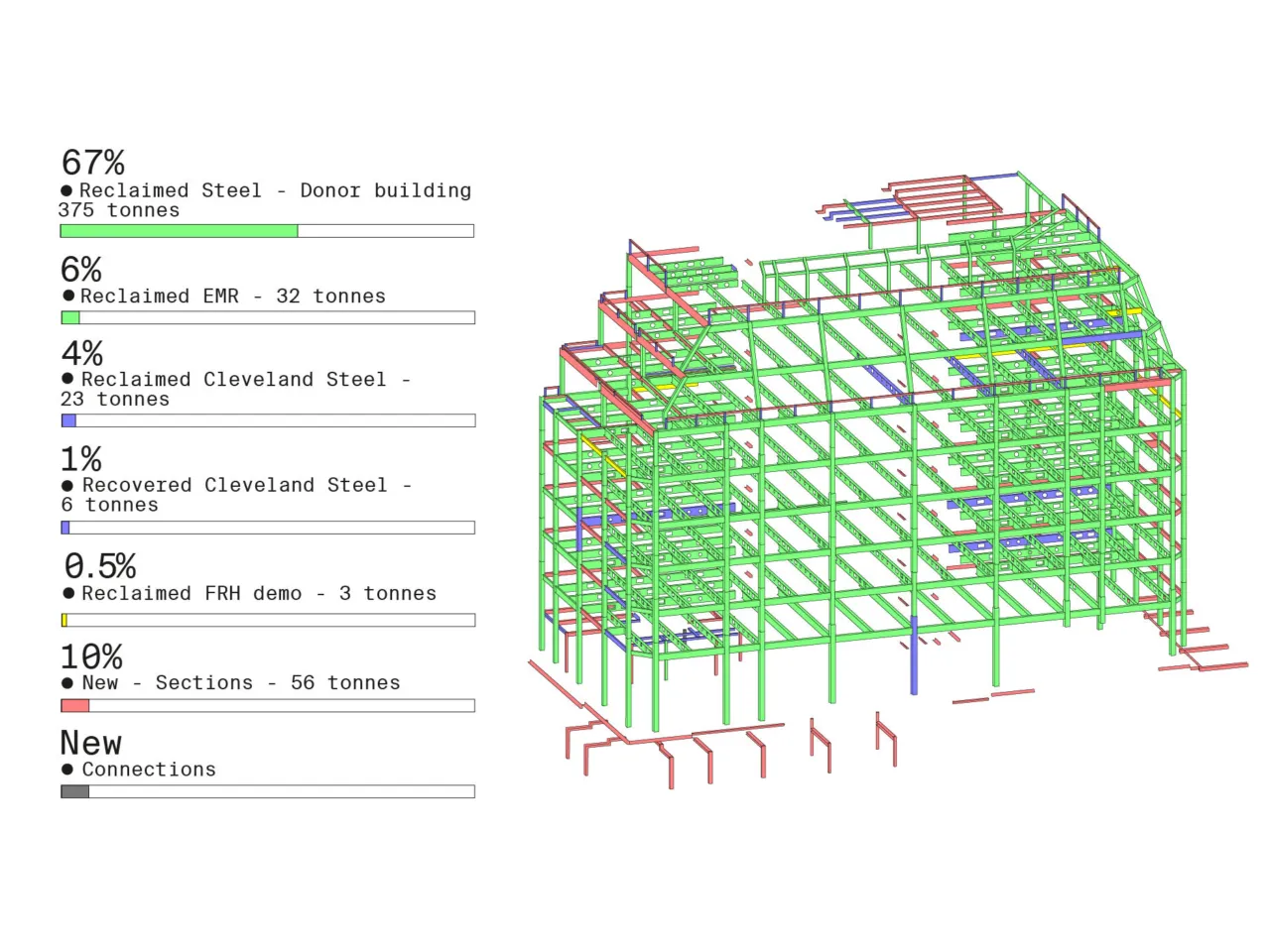Viewport: 1270px width, 952px height.
Task: Click the green fill of the 67% bar
Action: click(179, 231)
